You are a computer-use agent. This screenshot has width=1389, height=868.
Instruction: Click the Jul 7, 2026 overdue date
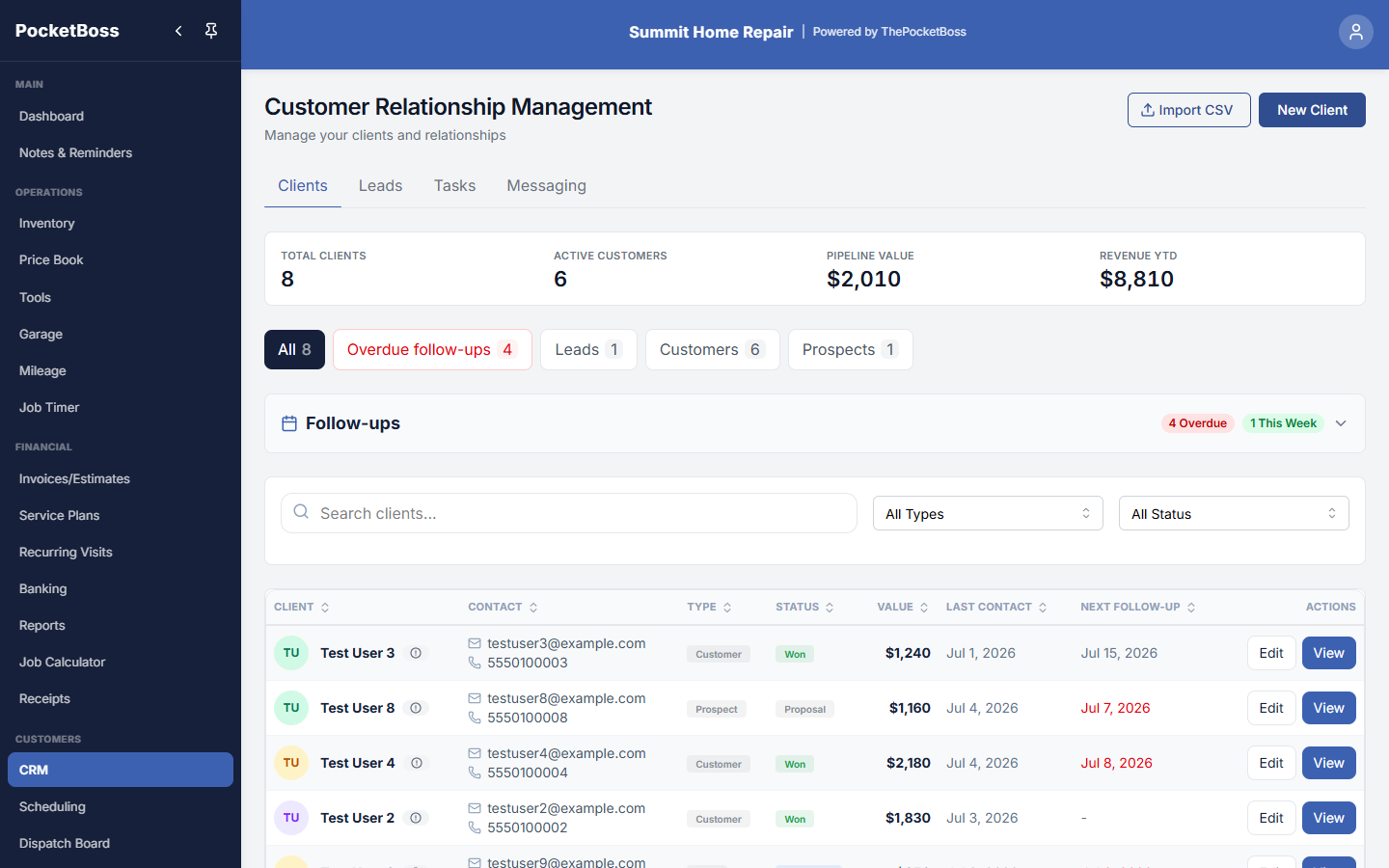pyautogui.click(x=1115, y=708)
